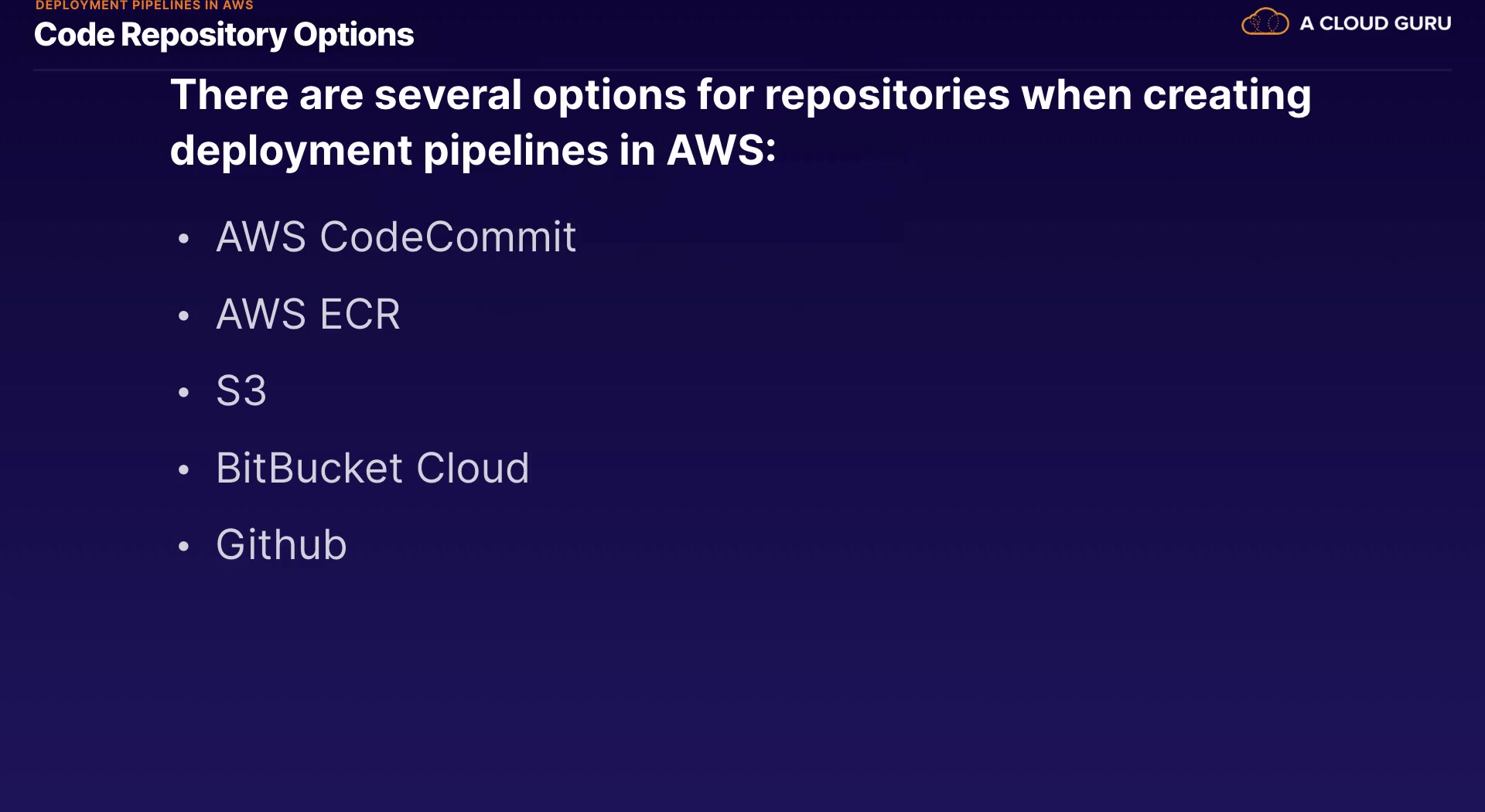
Task: Click the A Cloud Guru cloud logo
Action: tap(1265, 22)
